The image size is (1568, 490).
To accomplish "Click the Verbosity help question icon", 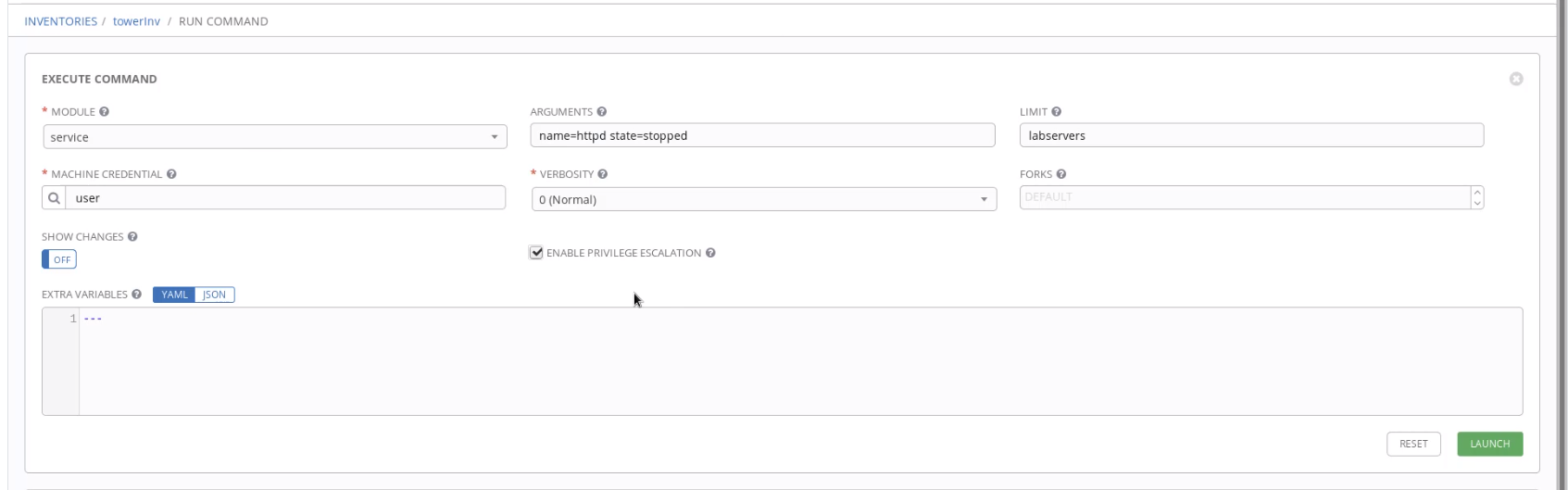I will [x=603, y=174].
